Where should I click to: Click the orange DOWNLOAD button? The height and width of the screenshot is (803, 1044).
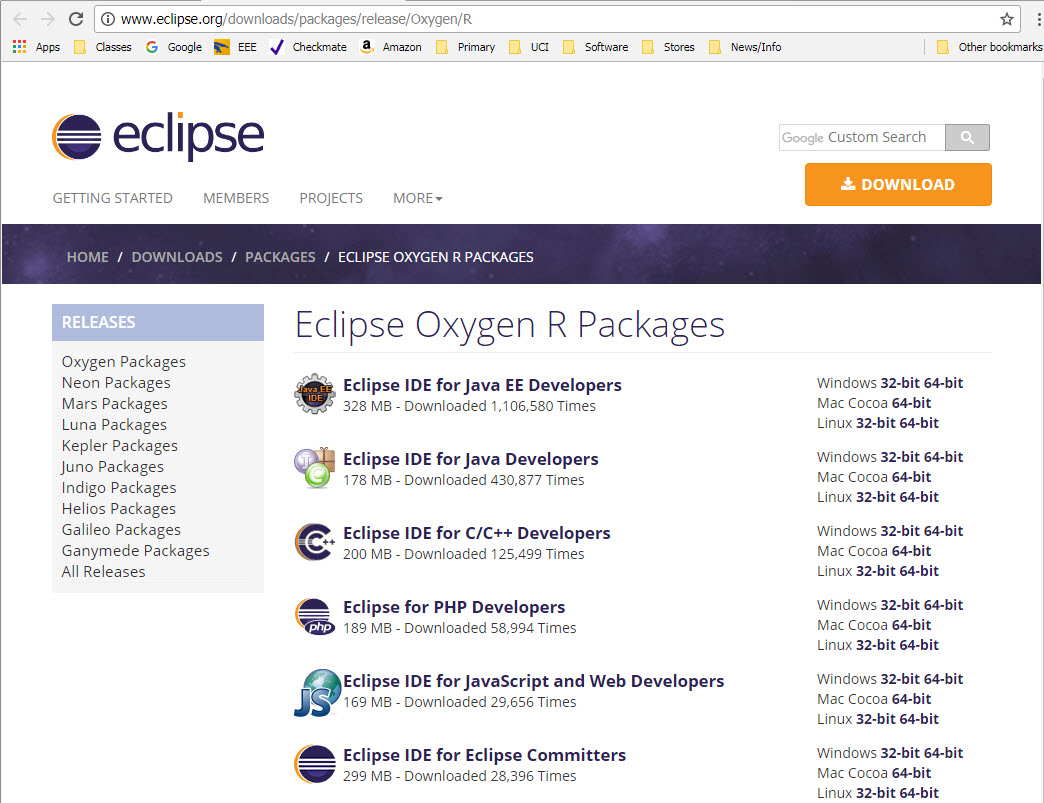point(897,184)
